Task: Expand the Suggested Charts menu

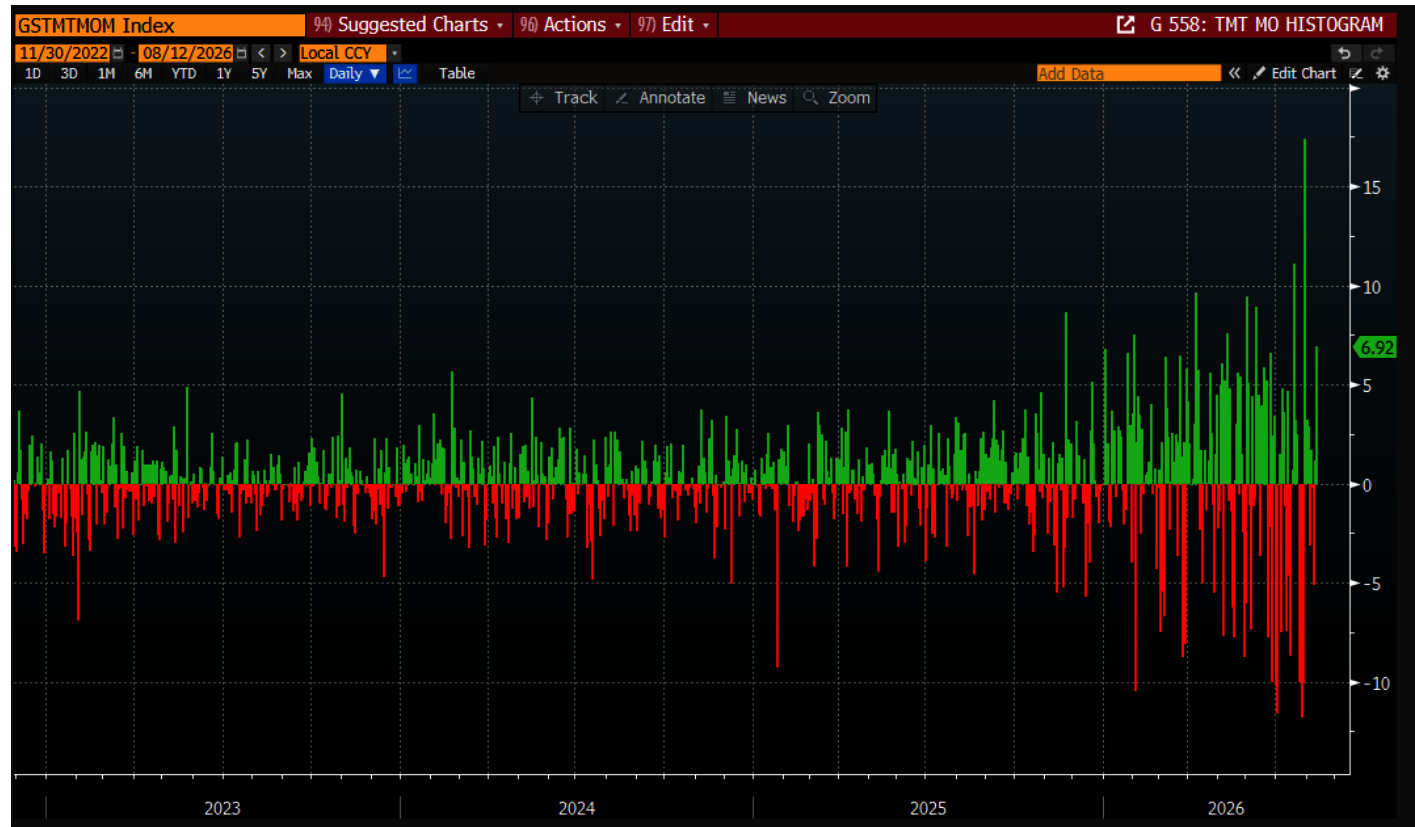Action: click(410, 25)
